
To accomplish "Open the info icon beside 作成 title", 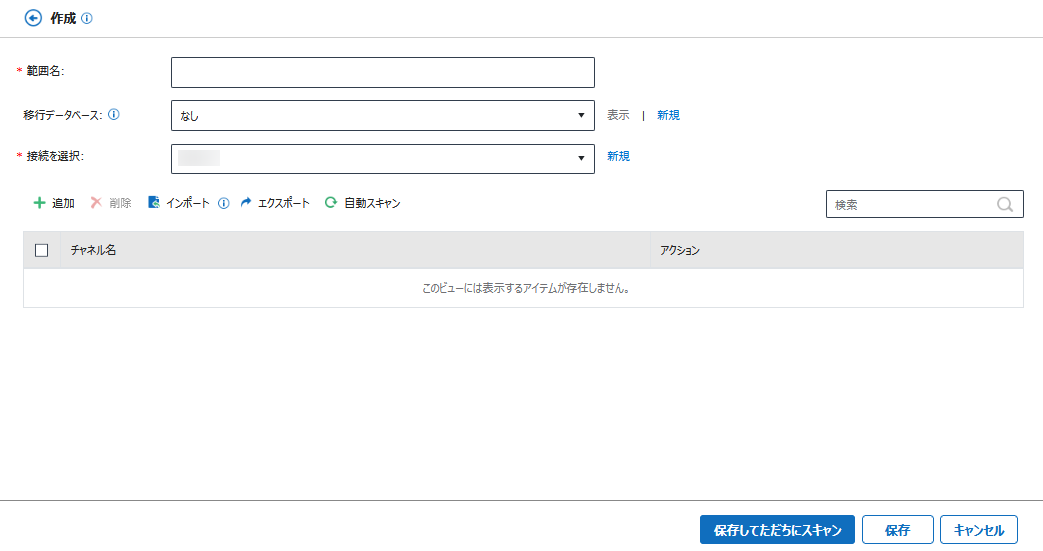I will click(86, 19).
